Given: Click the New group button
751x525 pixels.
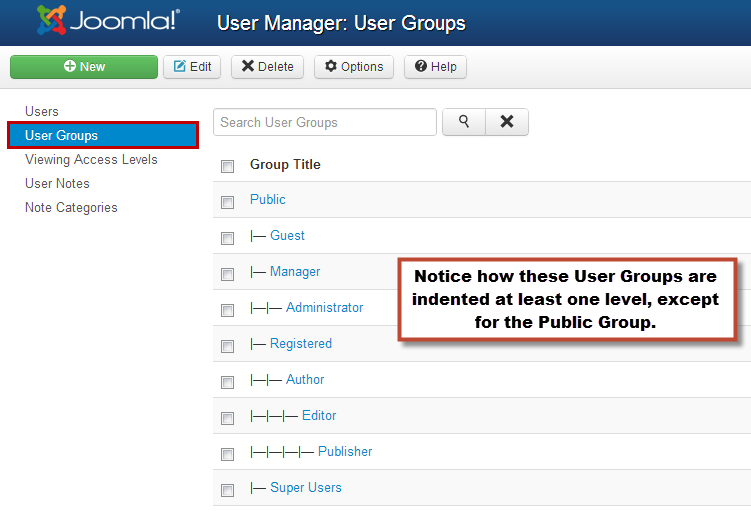Looking at the screenshot, I should coord(84,67).
